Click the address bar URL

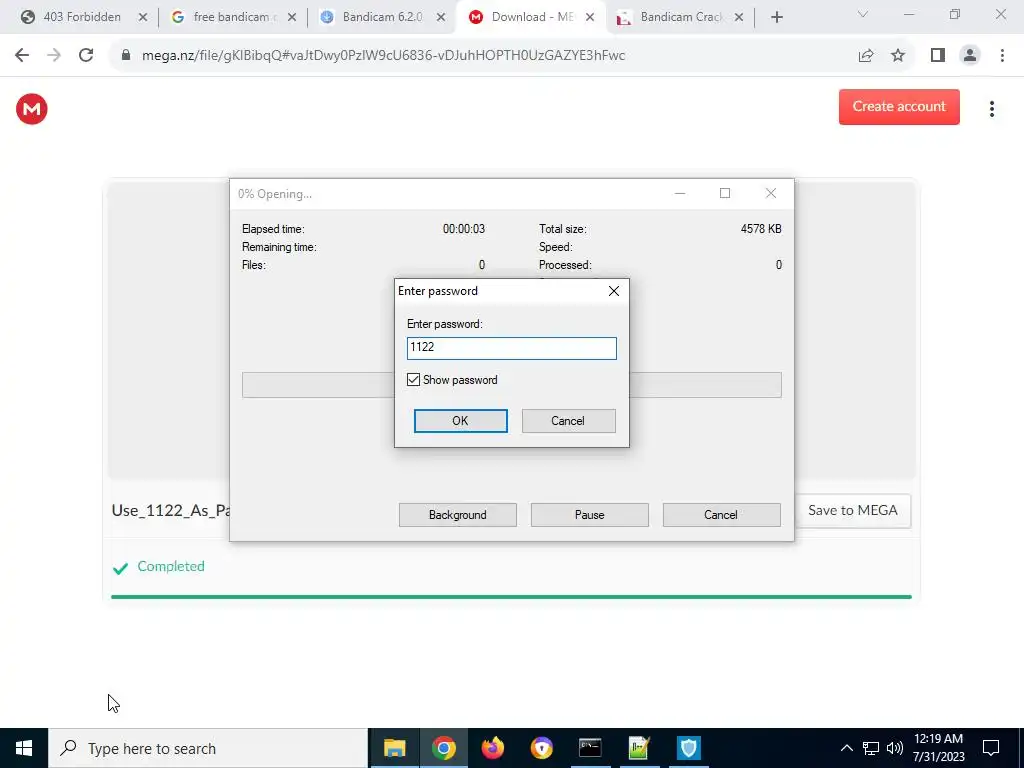click(x=383, y=56)
